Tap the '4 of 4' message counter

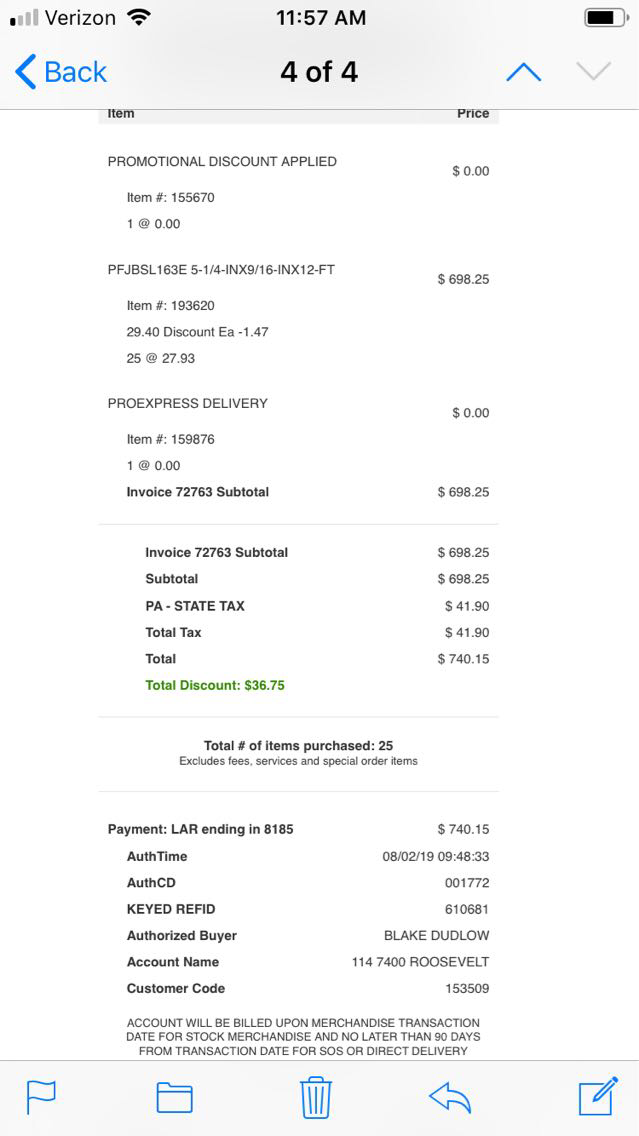coord(319,72)
